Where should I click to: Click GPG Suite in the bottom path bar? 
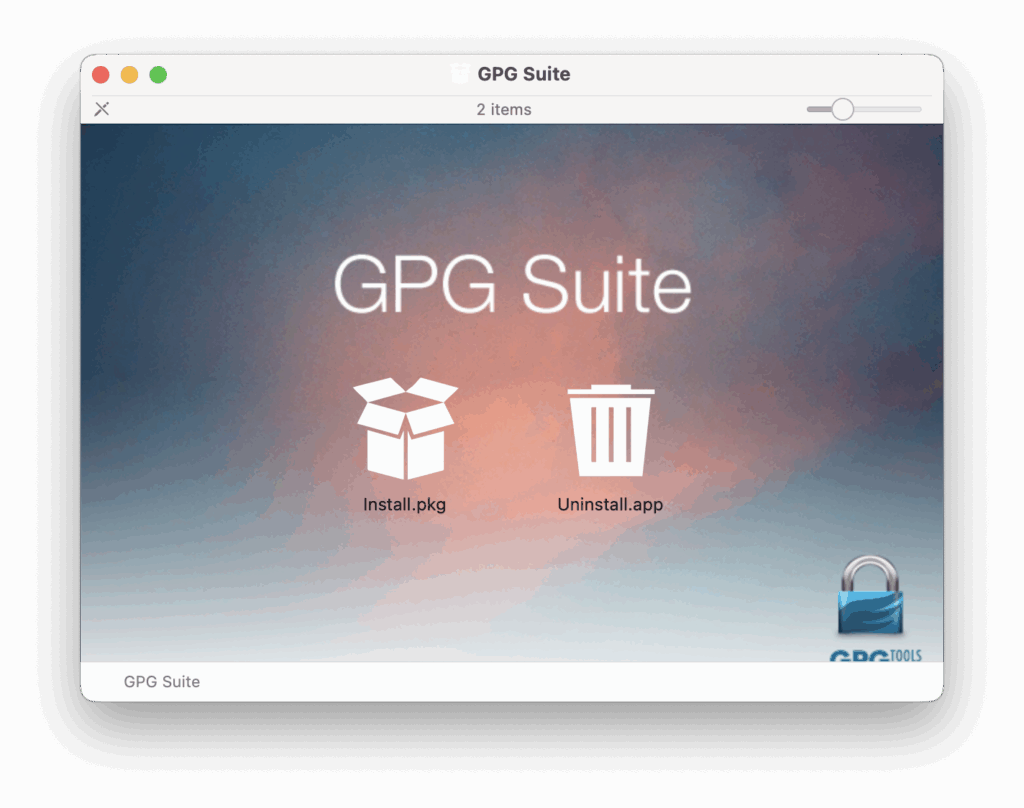pyautogui.click(x=162, y=682)
